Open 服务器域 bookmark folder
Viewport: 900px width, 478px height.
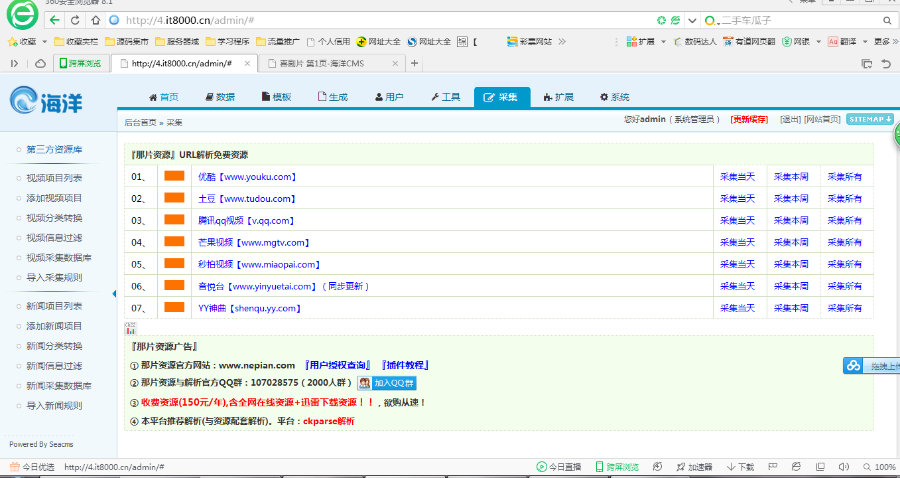pos(177,41)
